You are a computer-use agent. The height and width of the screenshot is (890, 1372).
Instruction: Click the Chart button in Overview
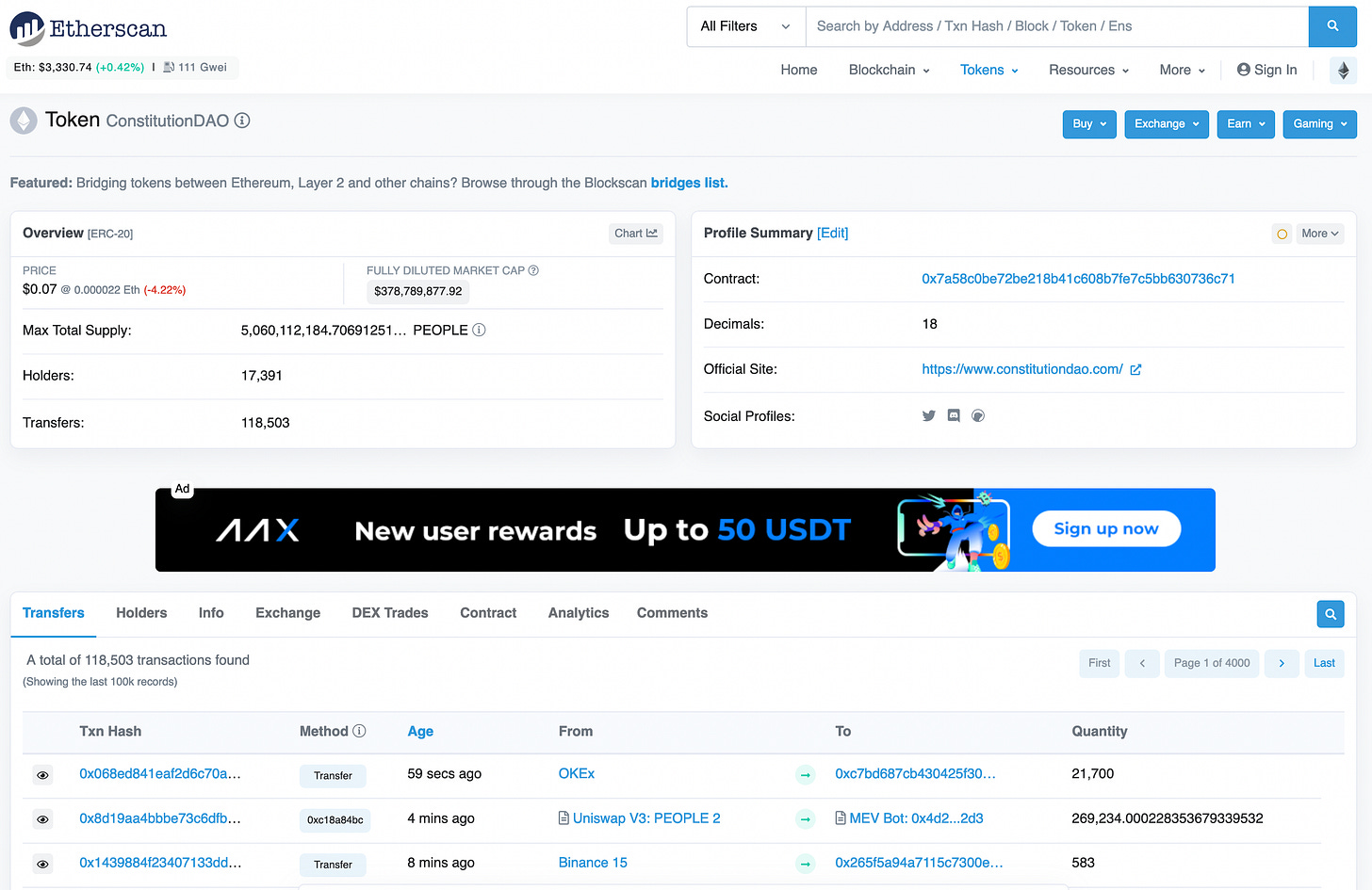click(636, 234)
